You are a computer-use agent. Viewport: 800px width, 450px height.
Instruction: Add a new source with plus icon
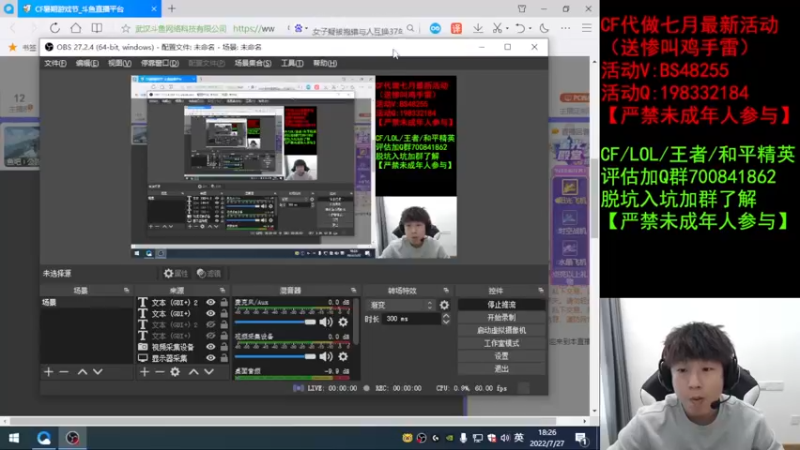[144, 372]
